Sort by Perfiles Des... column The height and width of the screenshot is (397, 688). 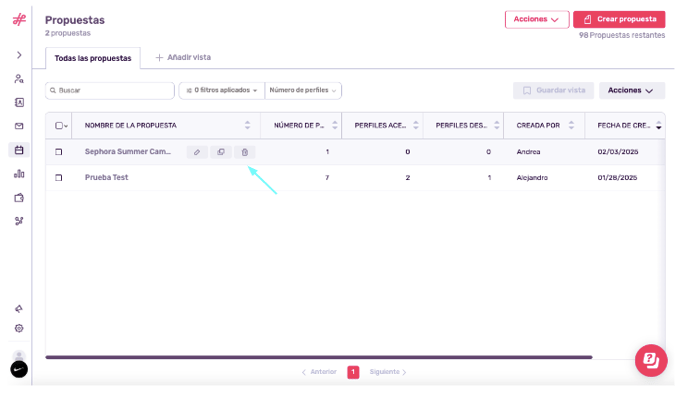[x=497, y=125]
